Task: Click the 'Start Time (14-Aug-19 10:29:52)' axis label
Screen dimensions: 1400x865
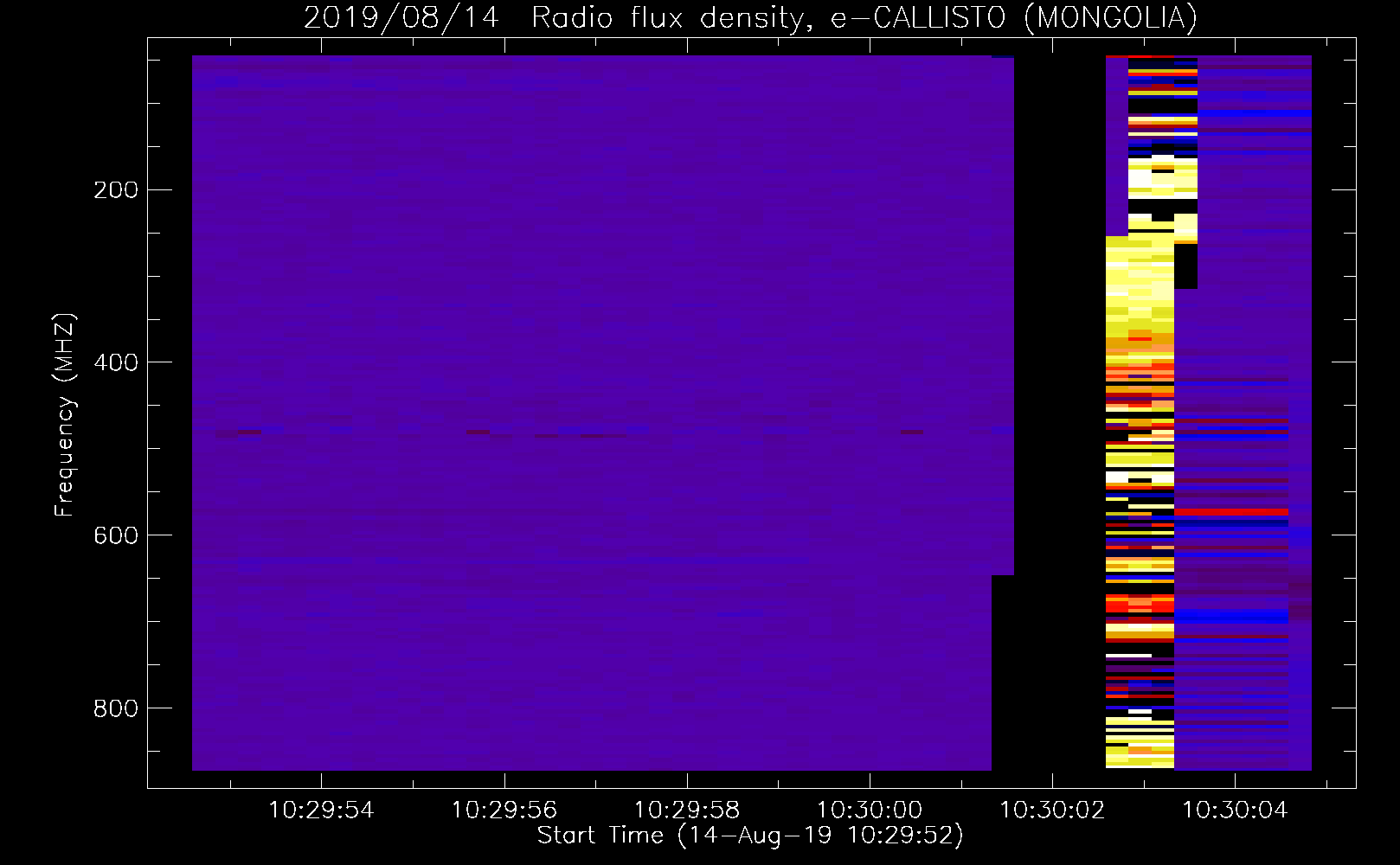Action: pyautogui.click(x=750, y=836)
